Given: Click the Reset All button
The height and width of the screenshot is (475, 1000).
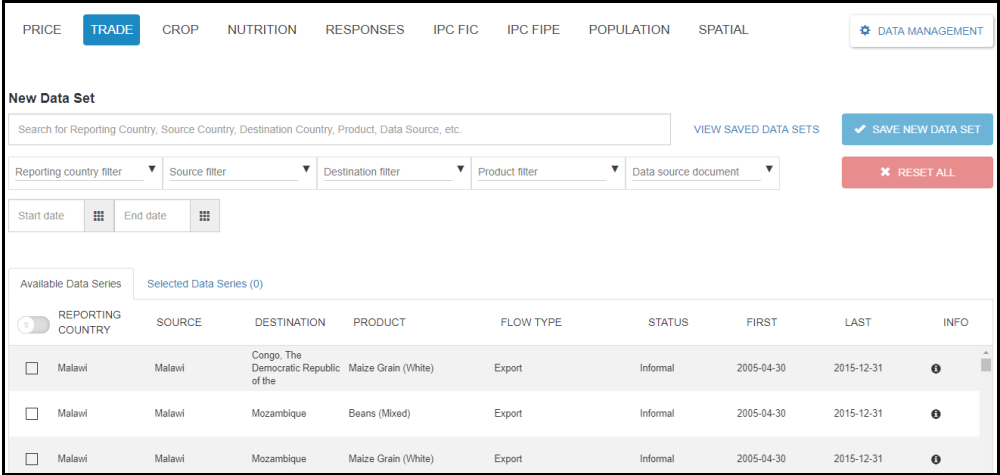Looking at the screenshot, I should (x=917, y=172).
